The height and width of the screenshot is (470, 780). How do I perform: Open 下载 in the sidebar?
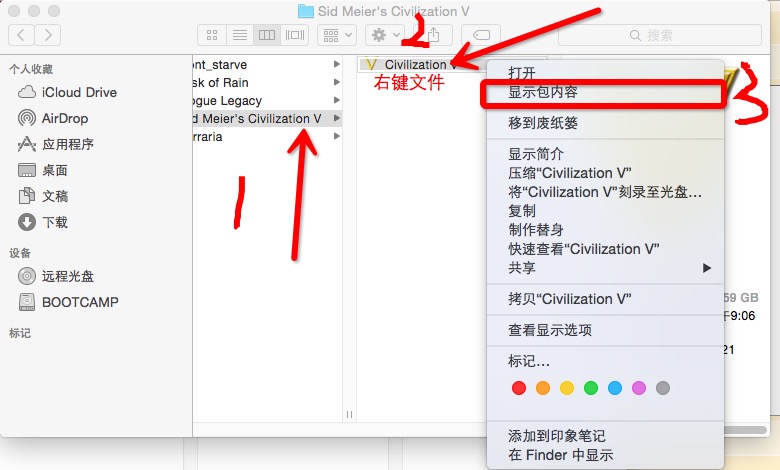43,222
